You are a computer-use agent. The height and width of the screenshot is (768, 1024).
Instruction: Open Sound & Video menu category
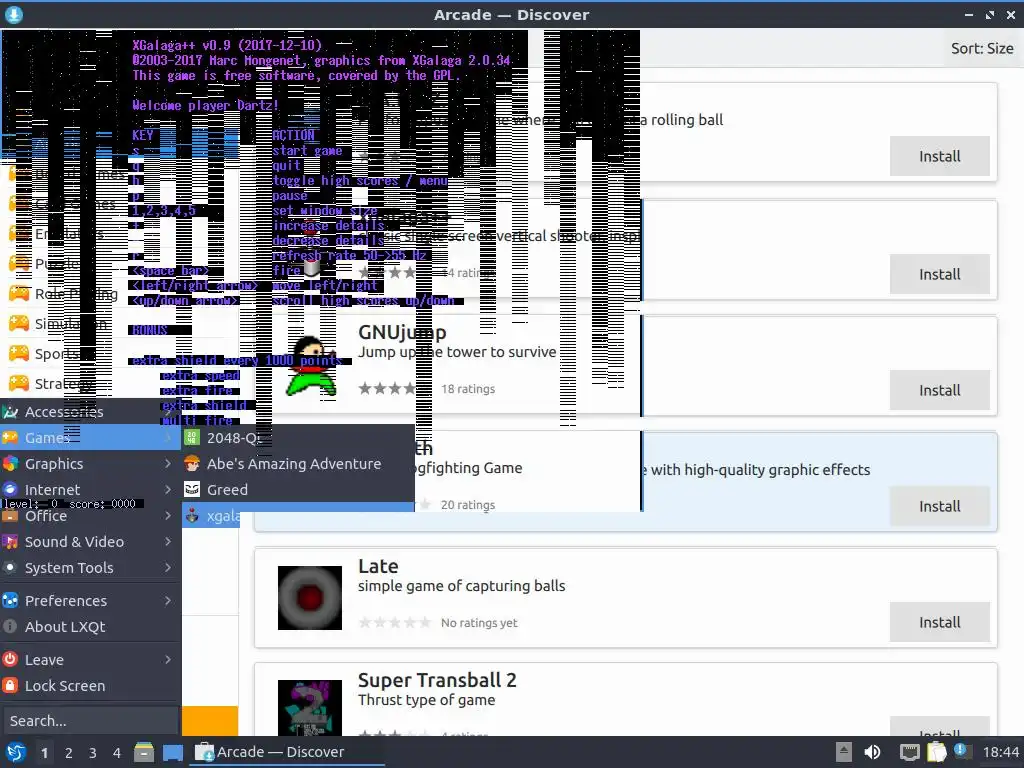coord(91,542)
